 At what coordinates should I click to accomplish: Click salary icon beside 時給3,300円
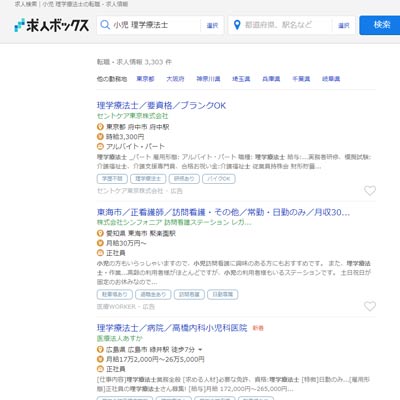coord(100,137)
